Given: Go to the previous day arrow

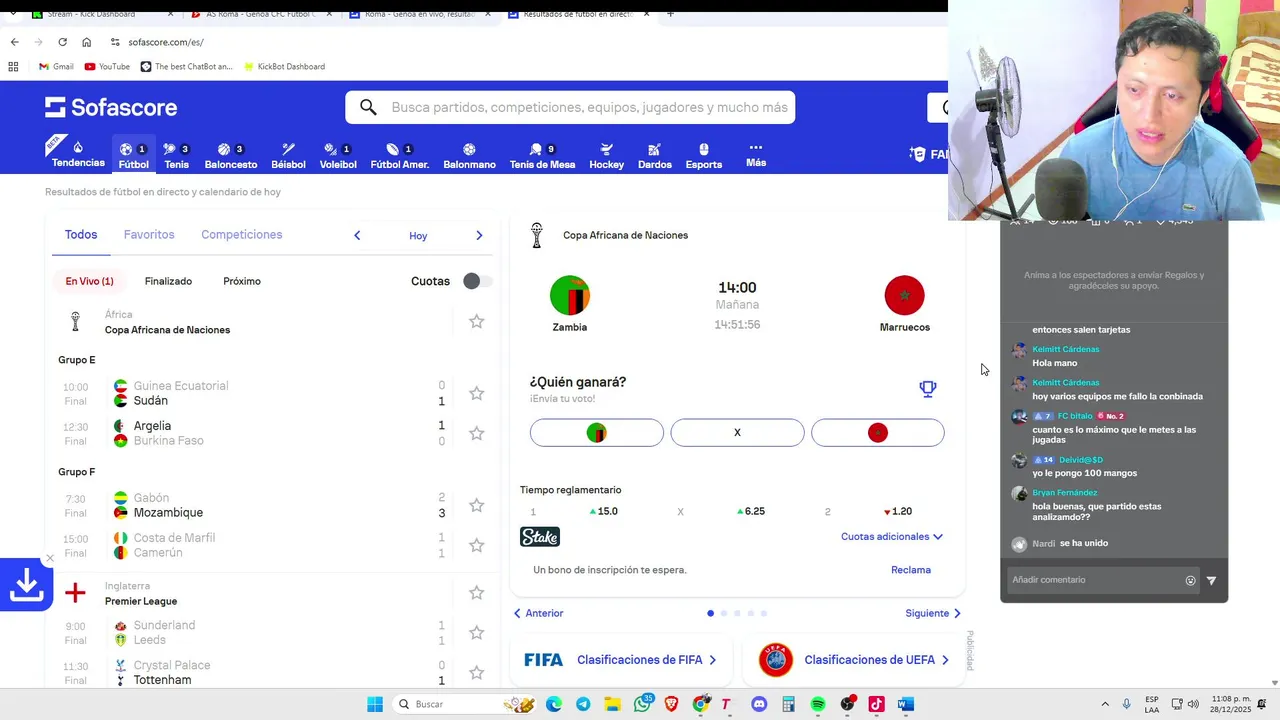Looking at the screenshot, I should [357, 236].
